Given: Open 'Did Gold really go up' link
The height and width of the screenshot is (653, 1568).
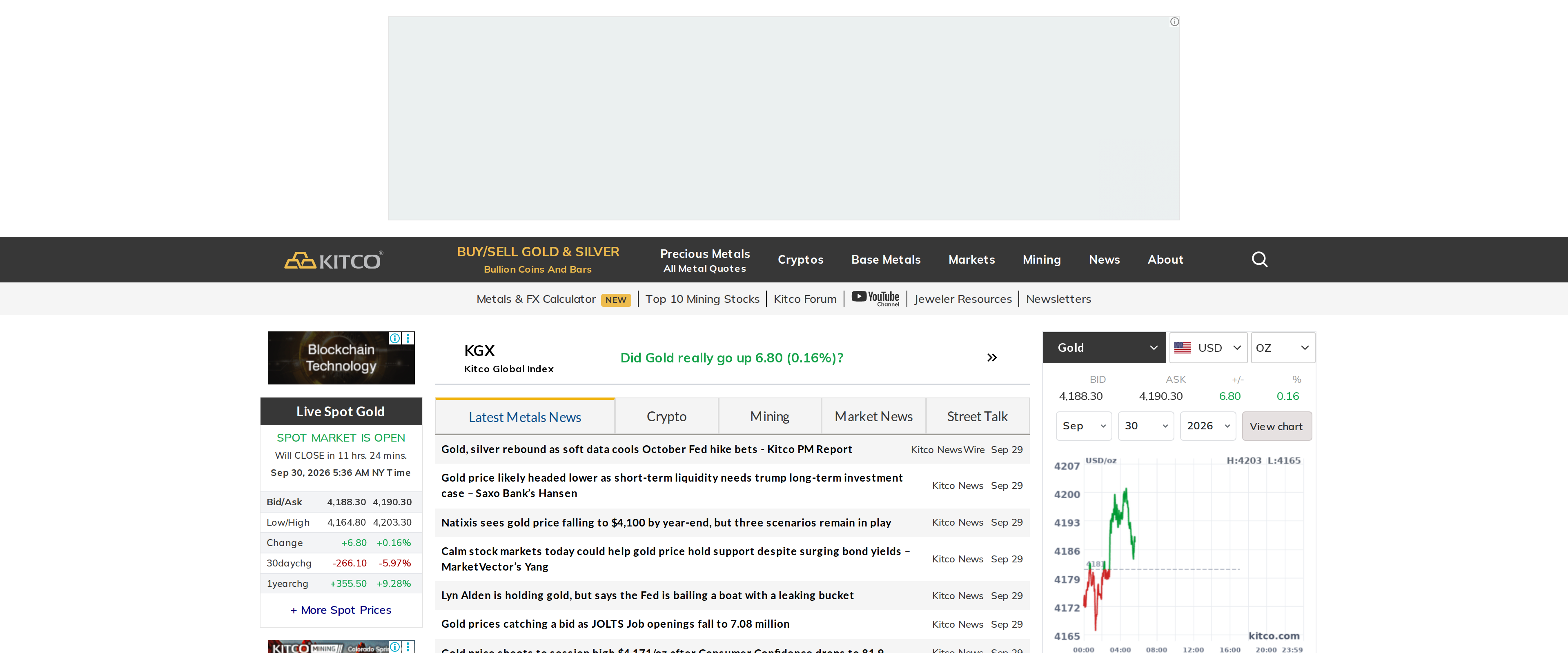Looking at the screenshot, I should pyautogui.click(x=732, y=358).
